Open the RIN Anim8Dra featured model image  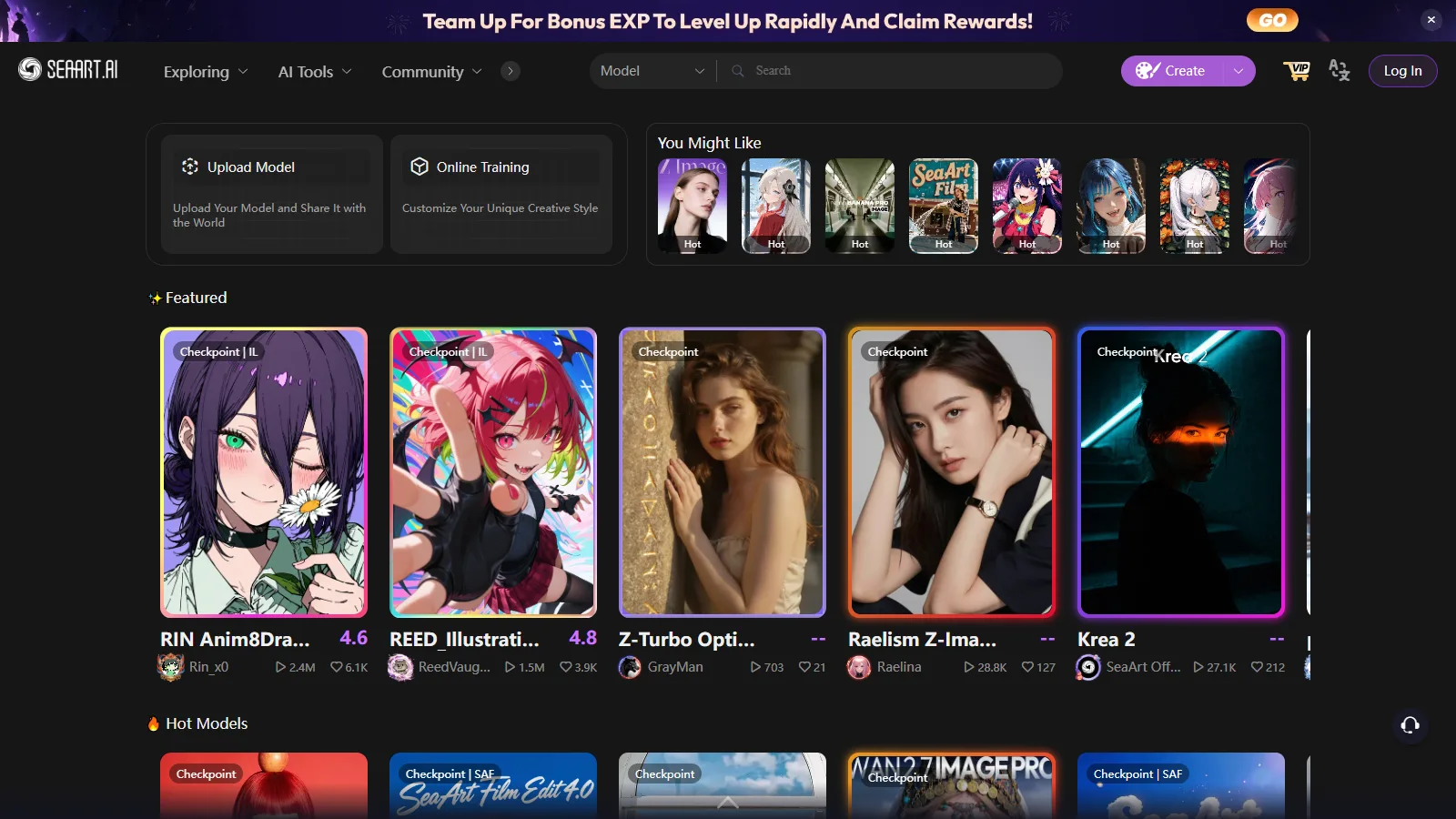[264, 472]
